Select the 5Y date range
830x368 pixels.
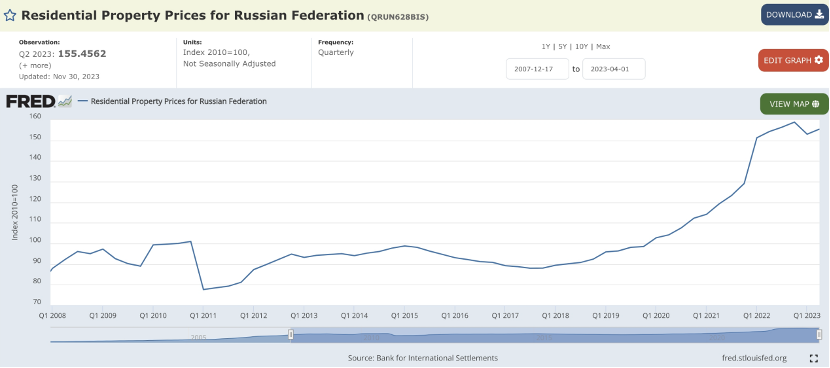click(562, 47)
